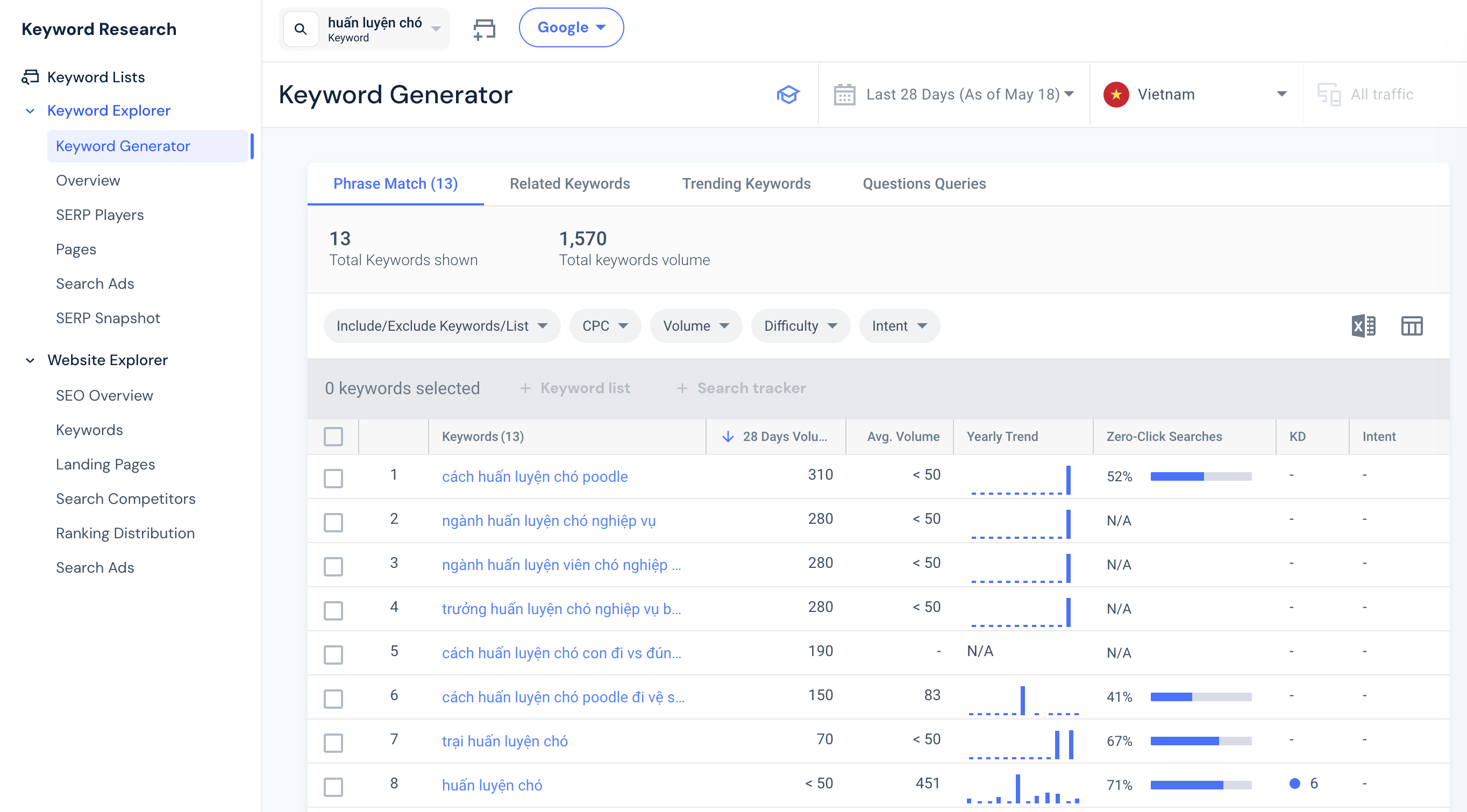This screenshot has height=812, width=1467.
Task: Open the Volume filter dropdown
Action: click(x=696, y=326)
